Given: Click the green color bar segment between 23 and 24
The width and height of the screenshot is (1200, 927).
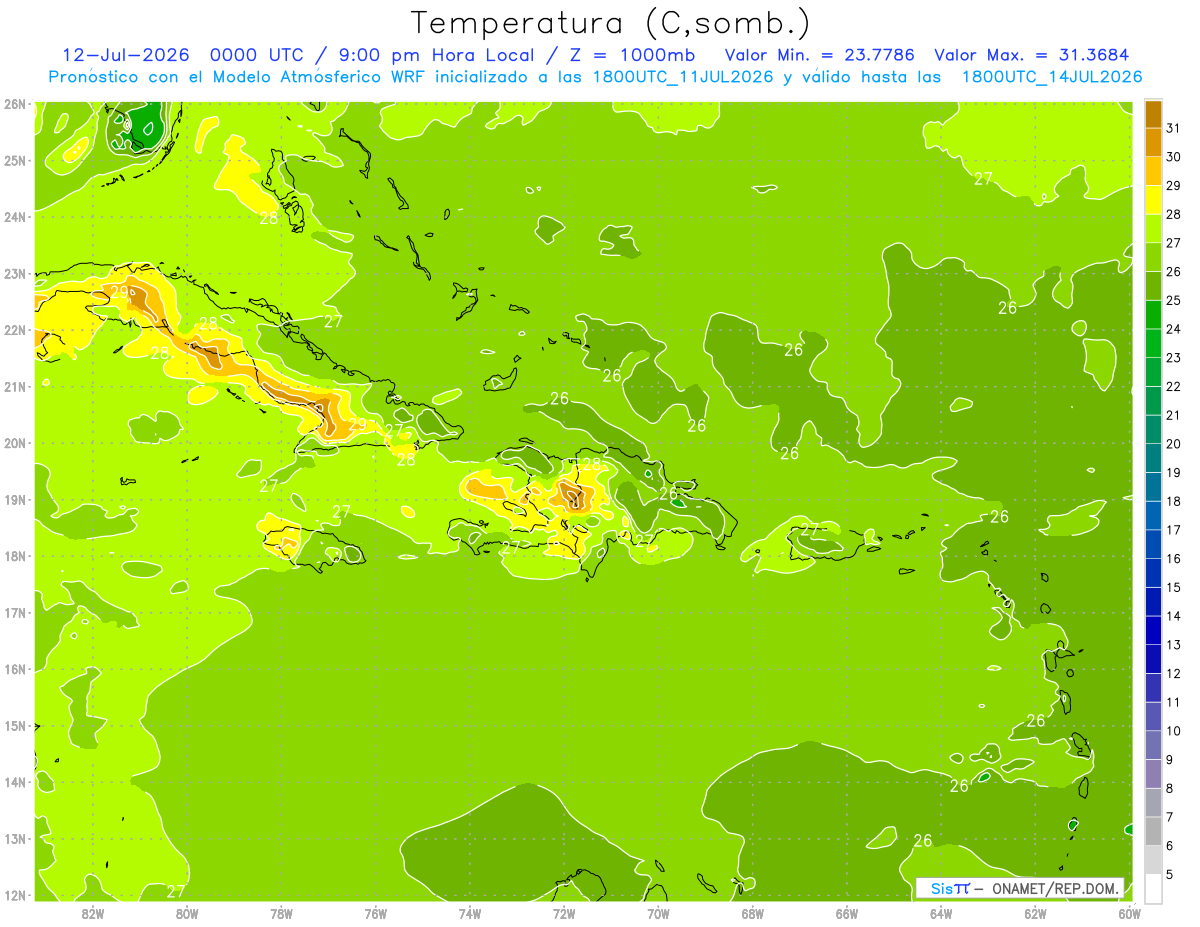Looking at the screenshot, I should [1153, 344].
